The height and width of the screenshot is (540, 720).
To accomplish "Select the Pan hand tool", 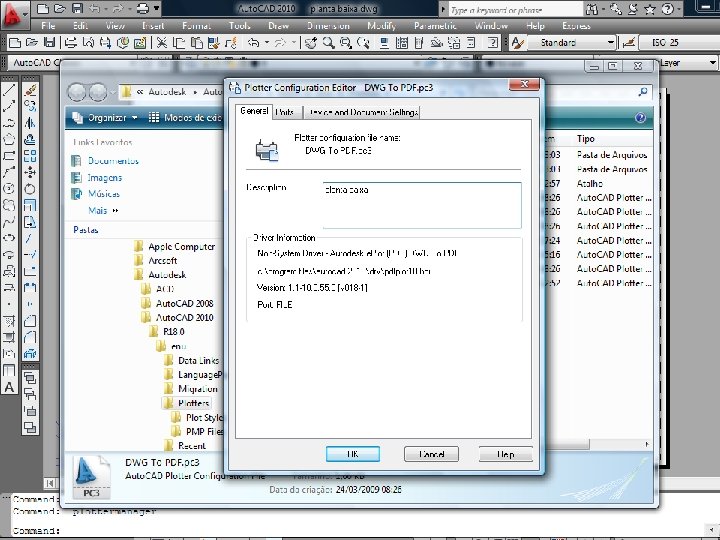I will [311, 43].
